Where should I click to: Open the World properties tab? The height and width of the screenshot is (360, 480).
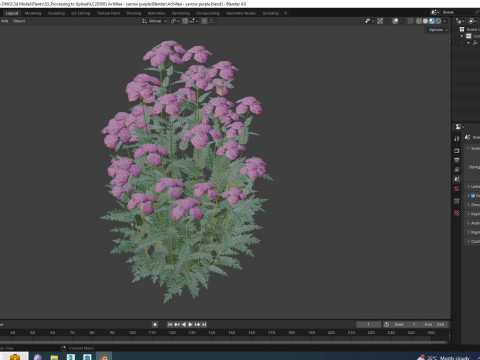tap(457, 189)
